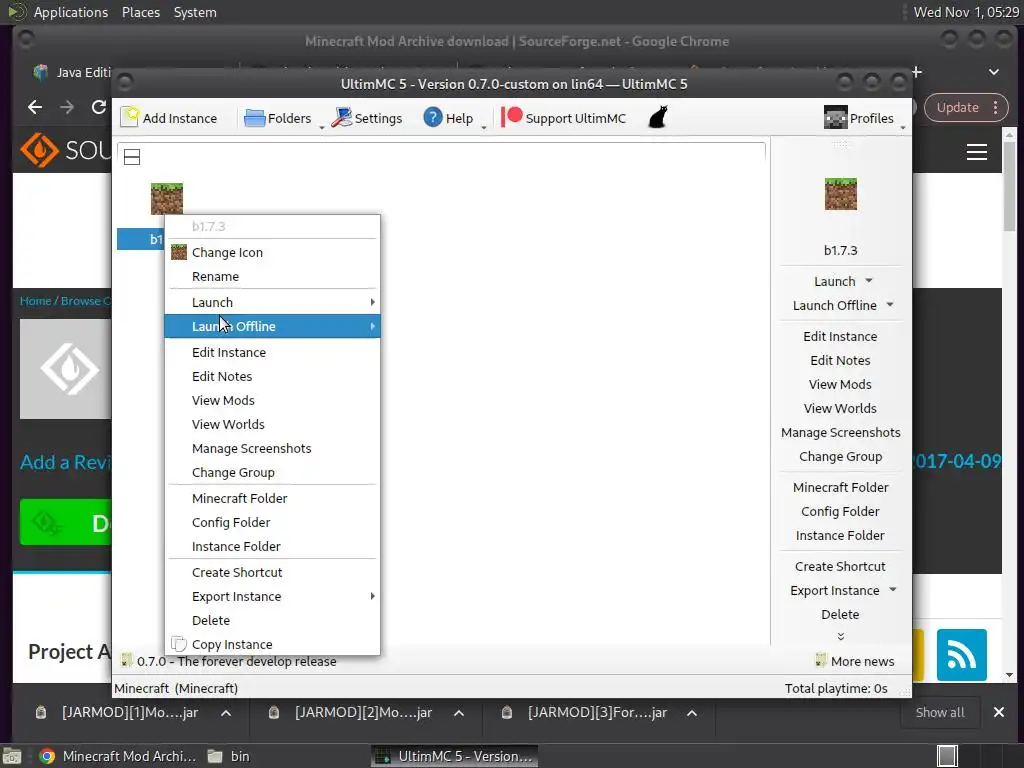This screenshot has height=768, width=1024.
Task: Open Settings wrench icon in toolbar
Action: pyautogui.click(x=342, y=118)
